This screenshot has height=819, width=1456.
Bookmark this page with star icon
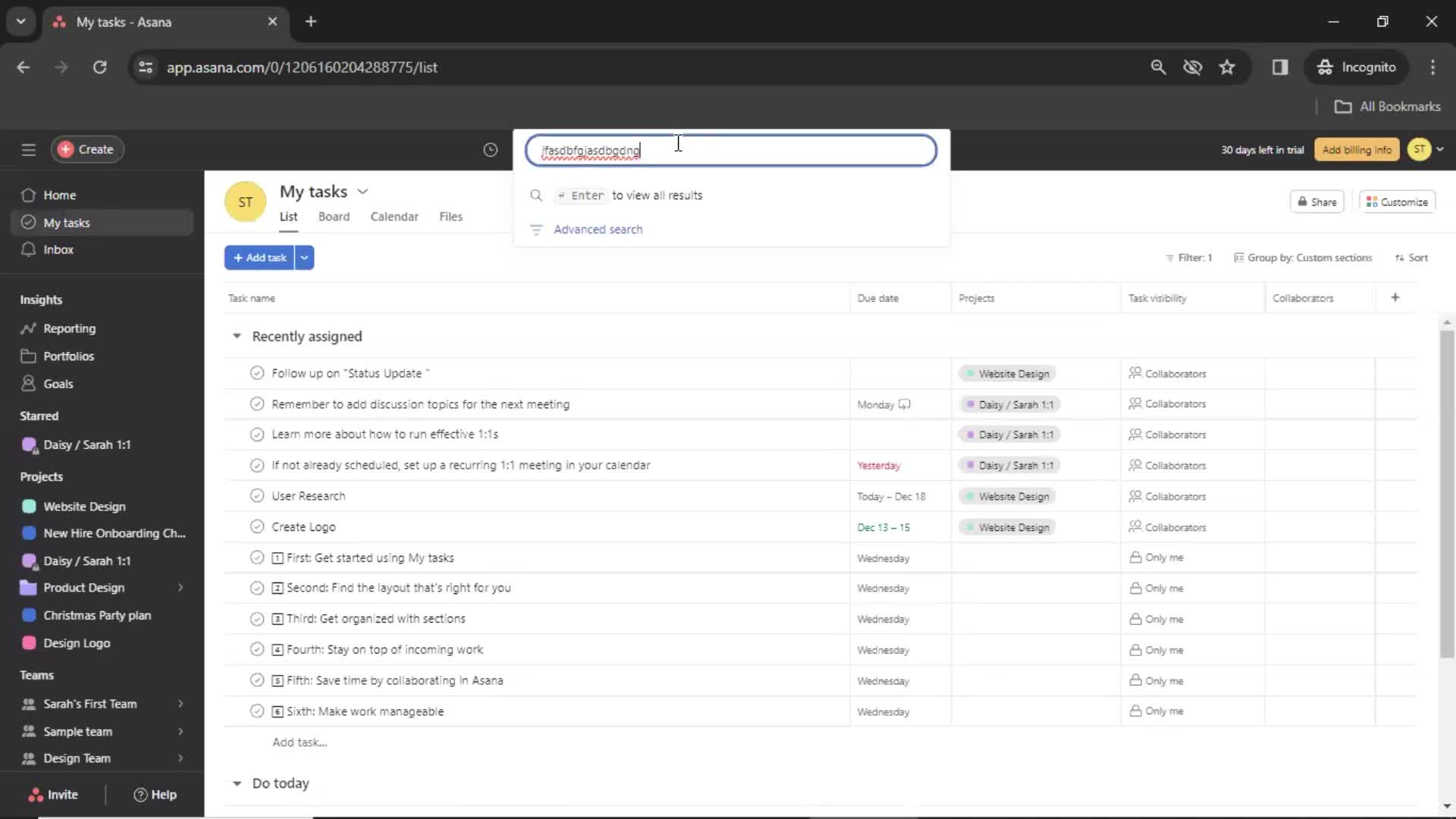(x=1227, y=67)
